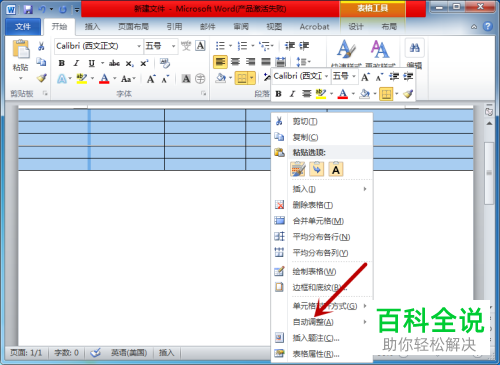The width and height of the screenshot is (500, 365).
Task: Click the Quick Styles gallery icon
Action: (347, 49)
